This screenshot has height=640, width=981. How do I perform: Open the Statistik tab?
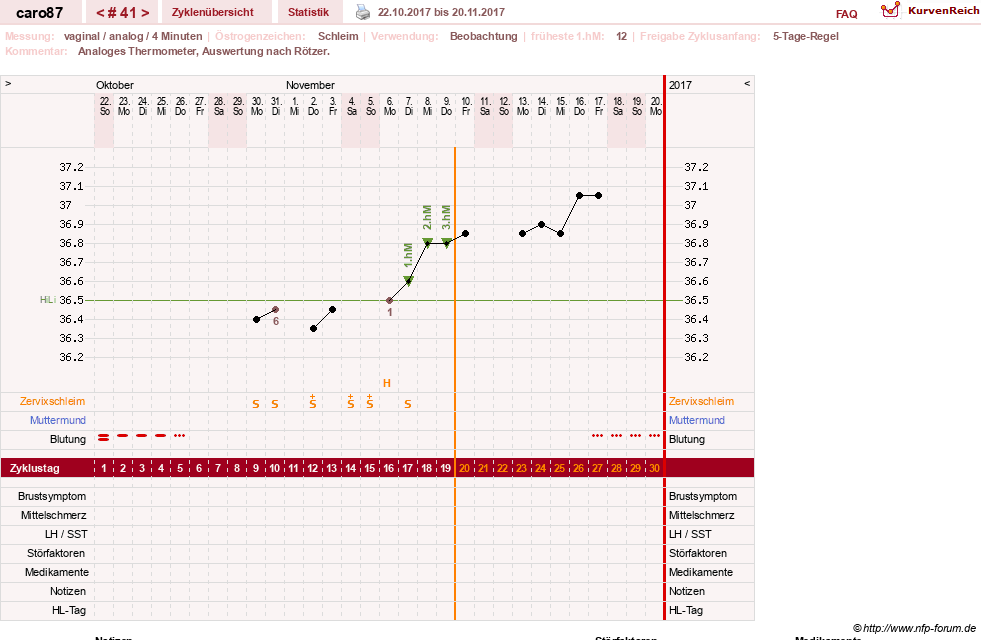tap(308, 13)
